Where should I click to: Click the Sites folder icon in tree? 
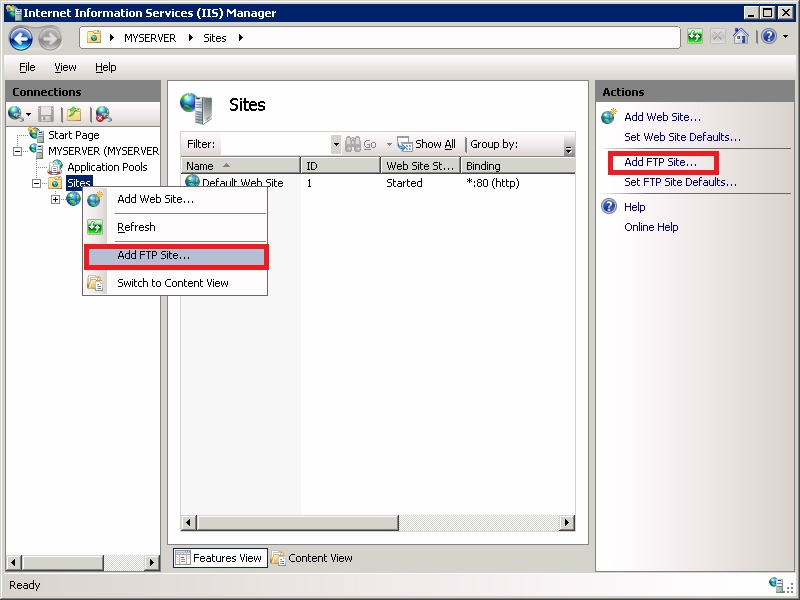(55, 183)
